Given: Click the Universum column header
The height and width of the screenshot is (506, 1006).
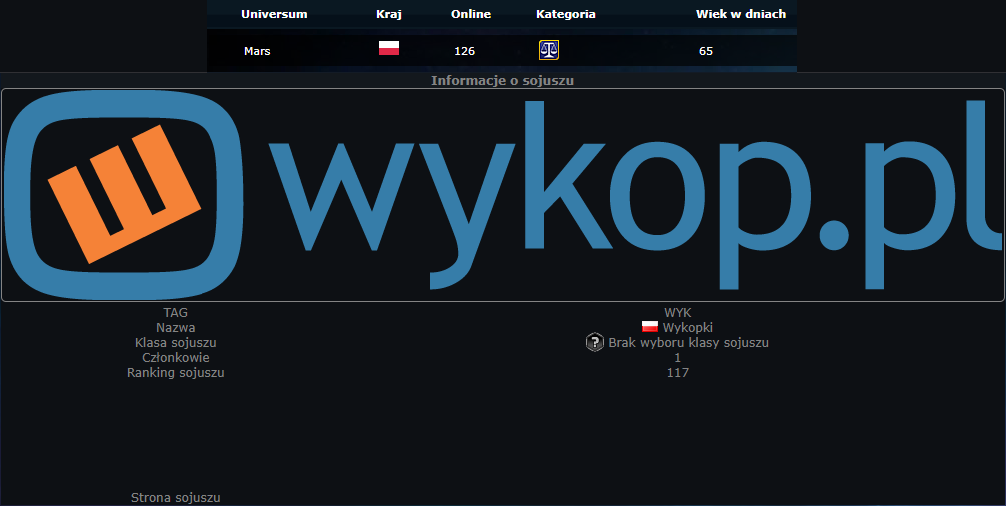Looking at the screenshot, I should pyautogui.click(x=274, y=14).
